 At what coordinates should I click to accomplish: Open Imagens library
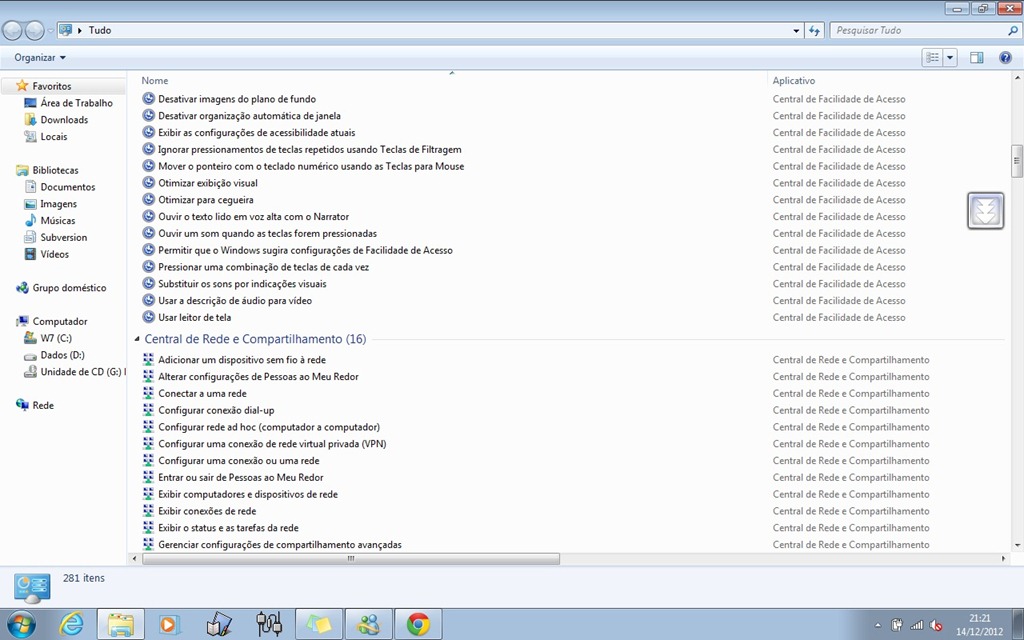pyautogui.click(x=58, y=204)
